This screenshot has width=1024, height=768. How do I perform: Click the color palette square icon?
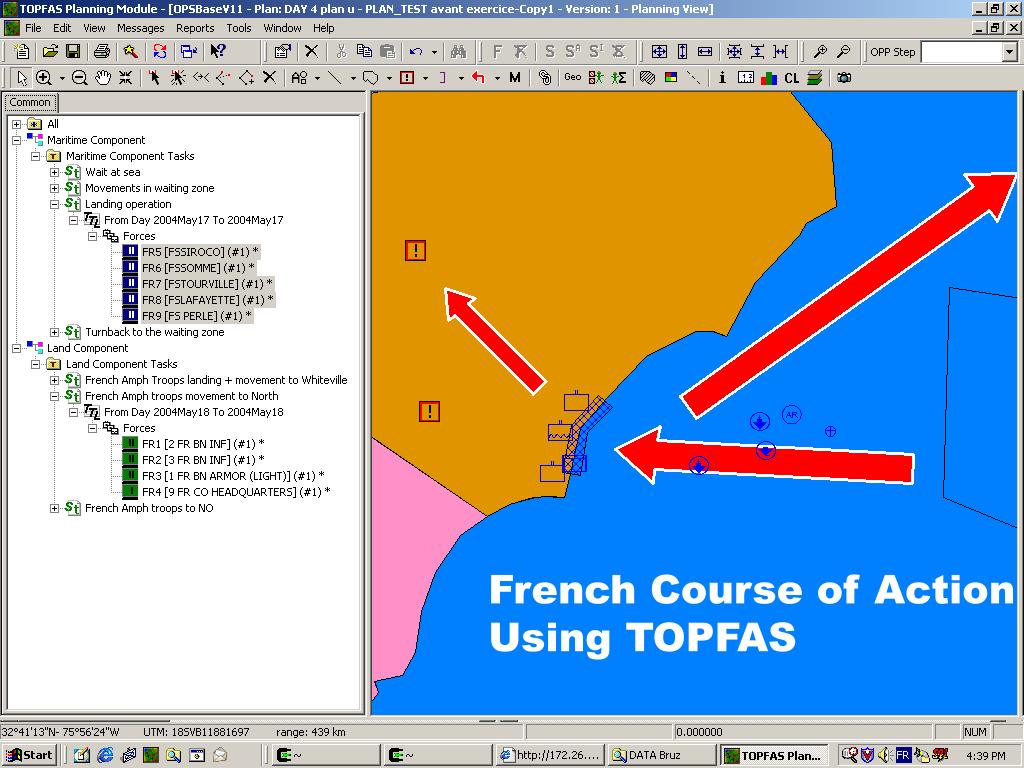671,78
